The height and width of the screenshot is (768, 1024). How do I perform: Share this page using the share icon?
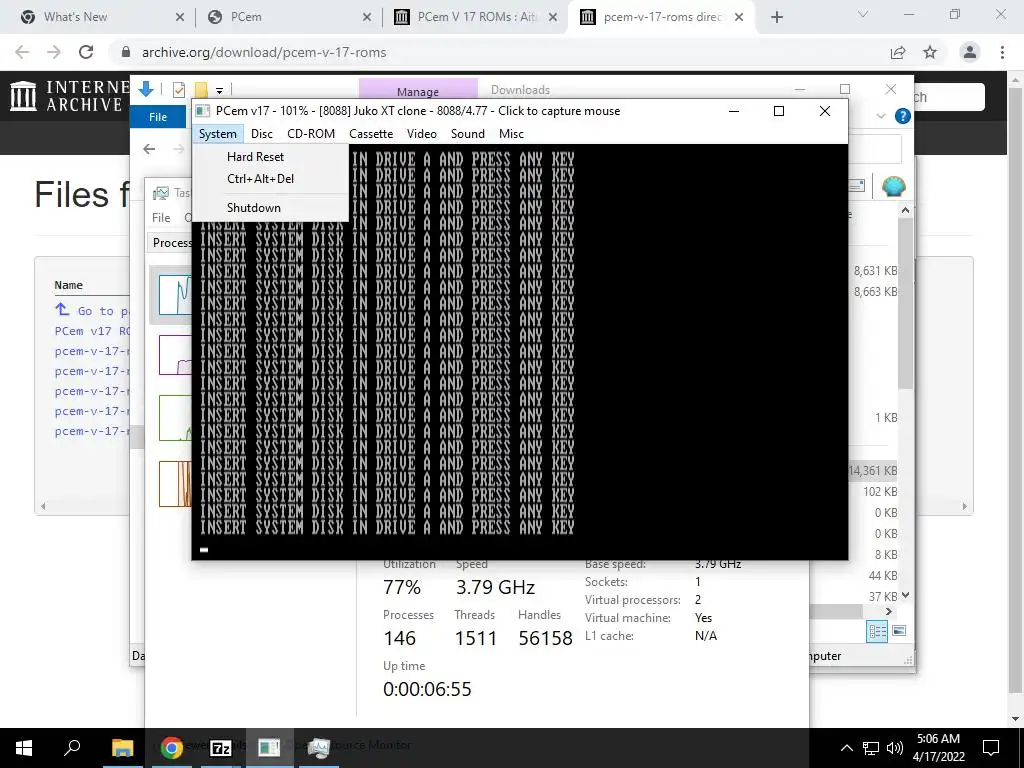tap(898, 52)
